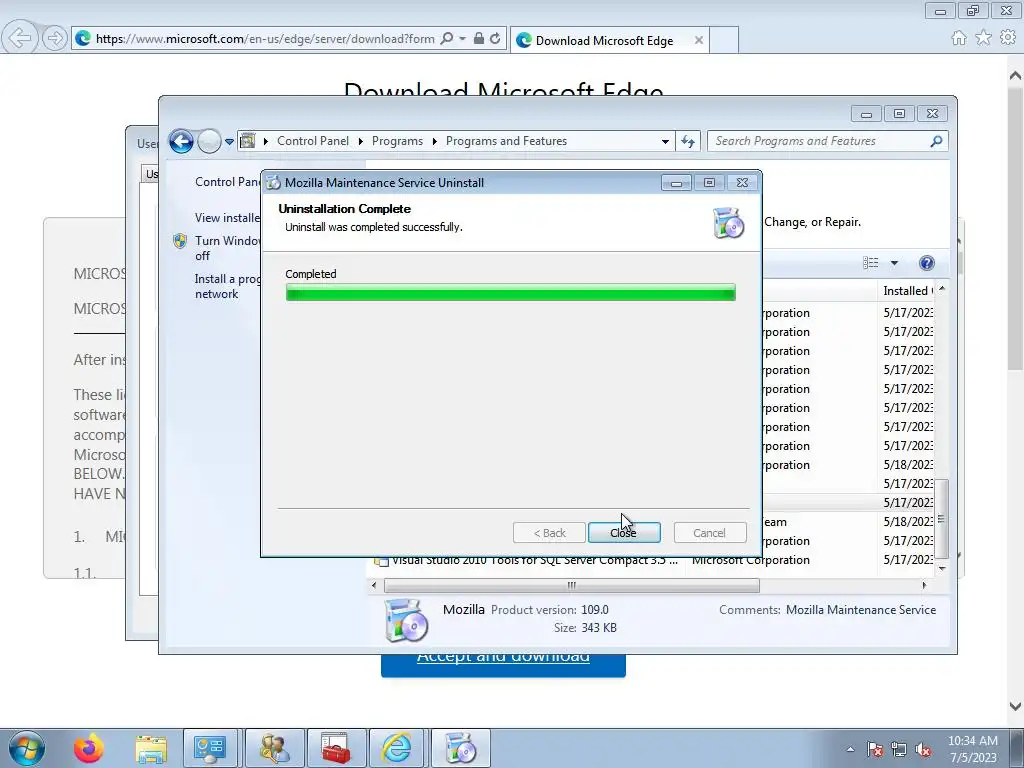Open recent pages dropdown in Control Panel
The width and height of the screenshot is (1024, 768).
(229, 141)
